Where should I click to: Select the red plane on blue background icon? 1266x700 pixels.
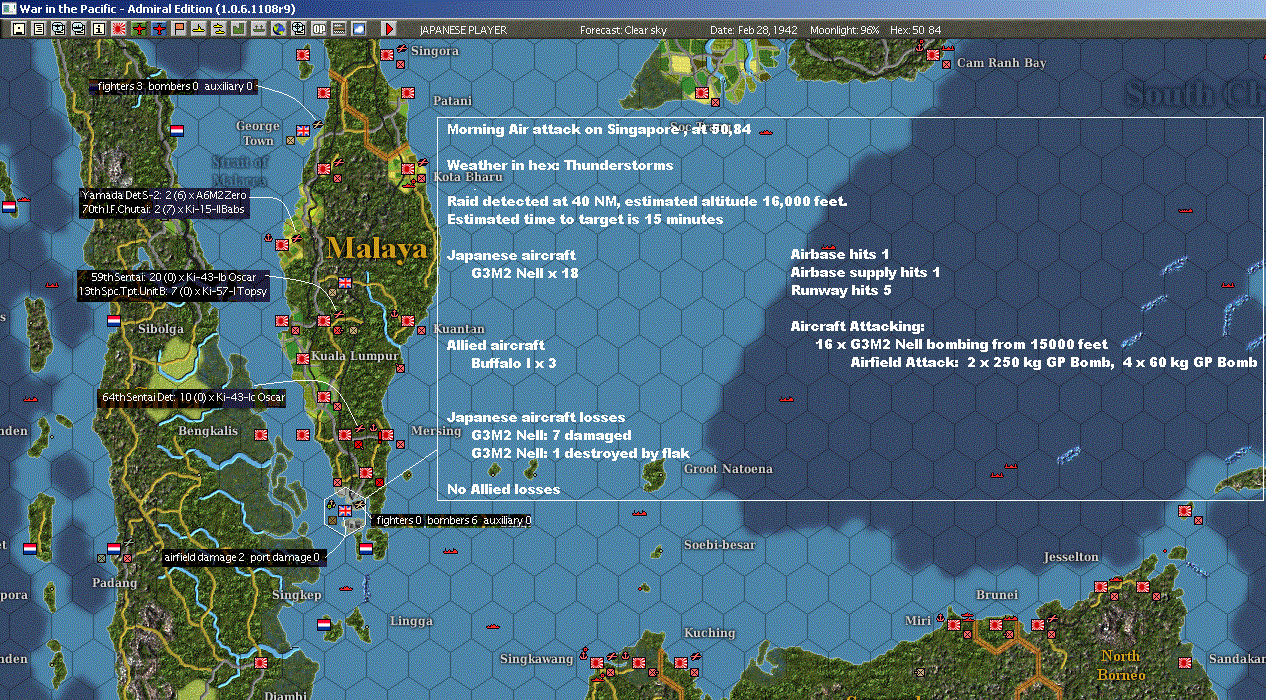click(x=160, y=29)
